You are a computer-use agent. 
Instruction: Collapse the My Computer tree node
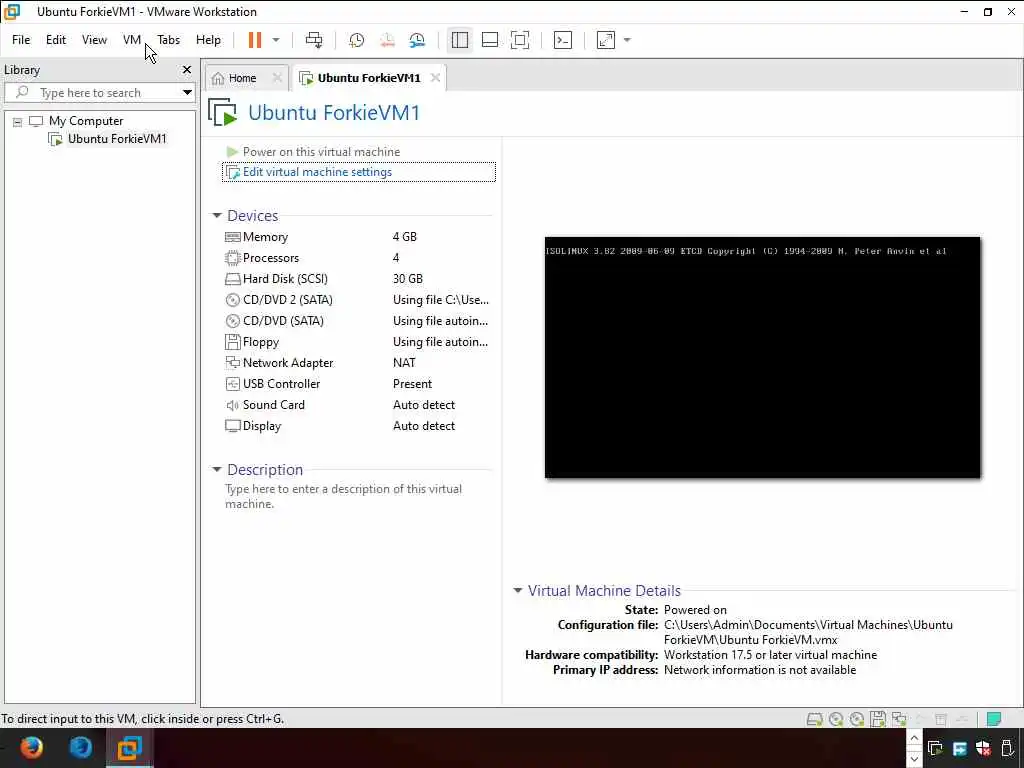pyautogui.click(x=18, y=121)
